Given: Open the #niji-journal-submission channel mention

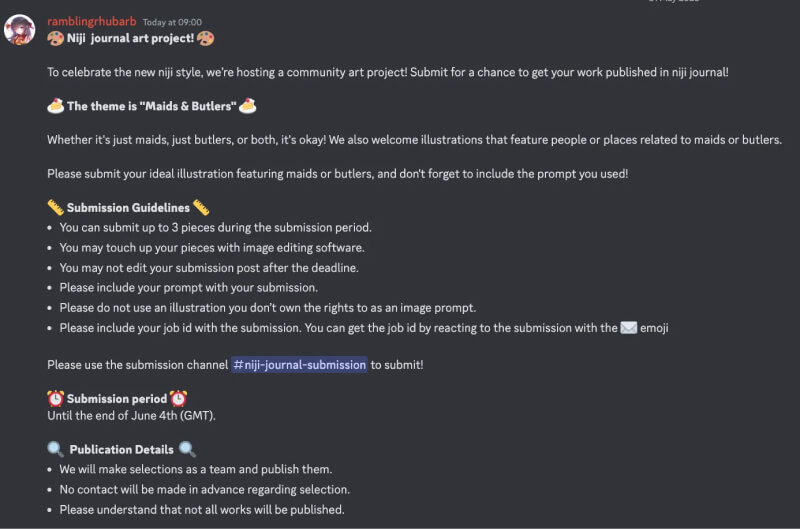Looking at the screenshot, I should [x=299, y=365].
